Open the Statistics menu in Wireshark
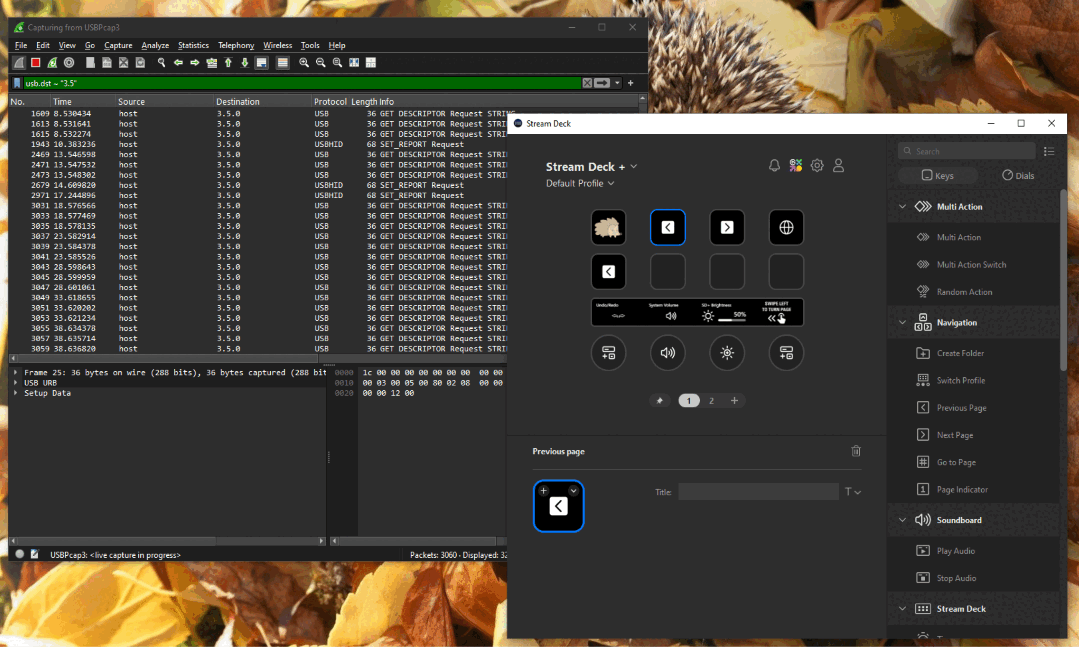1079x647 pixels. (x=193, y=45)
